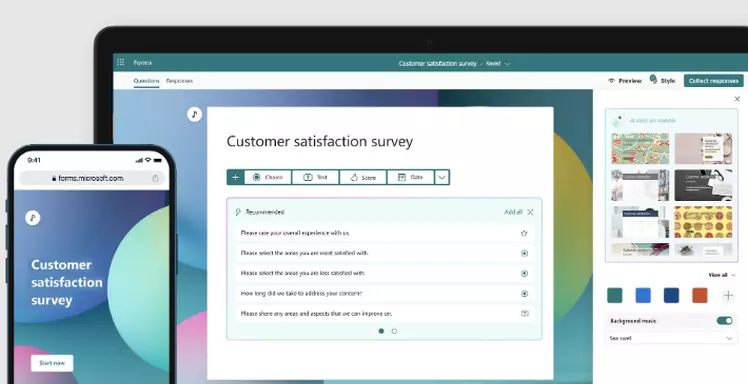Add a Choice question

click(268, 177)
